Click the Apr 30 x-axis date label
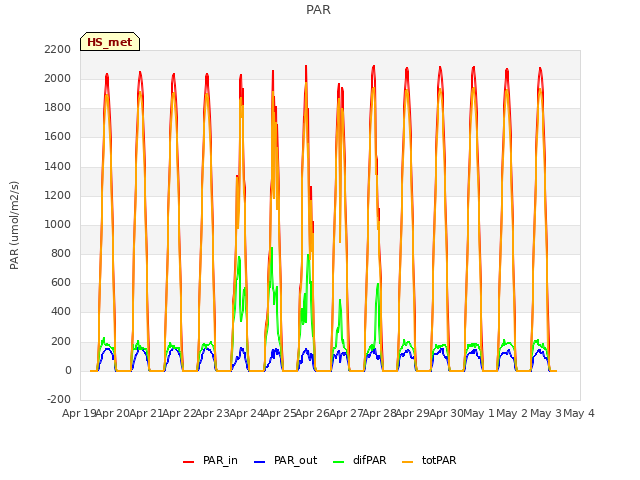 (x=446, y=413)
